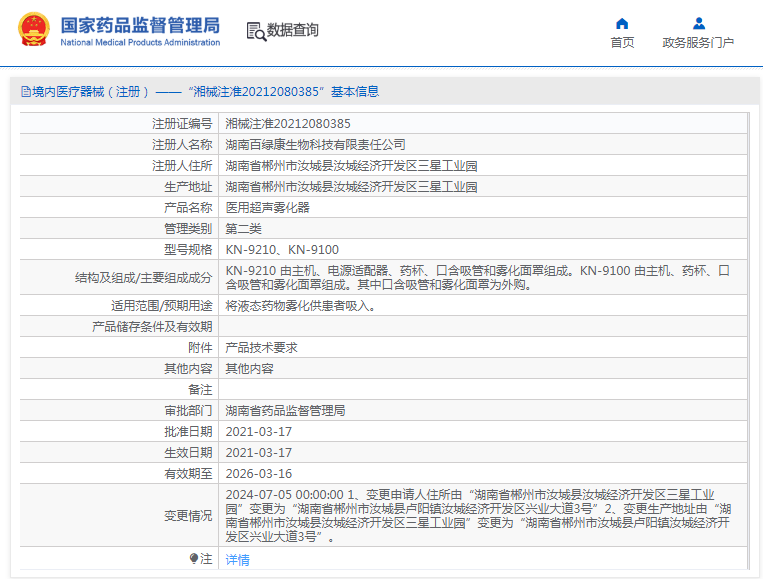The height and width of the screenshot is (579, 763).
Task: Click the 产品名称 row label
Action: point(188,207)
